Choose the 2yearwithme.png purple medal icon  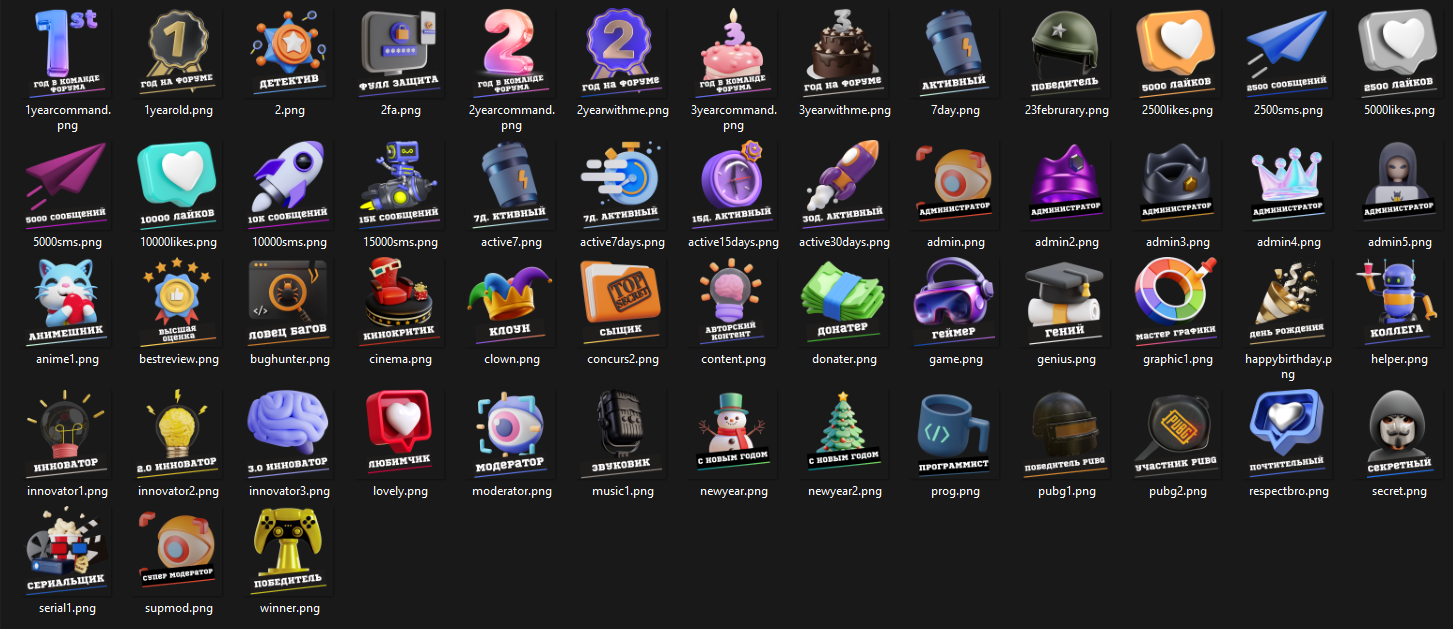pyautogui.click(x=622, y=53)
